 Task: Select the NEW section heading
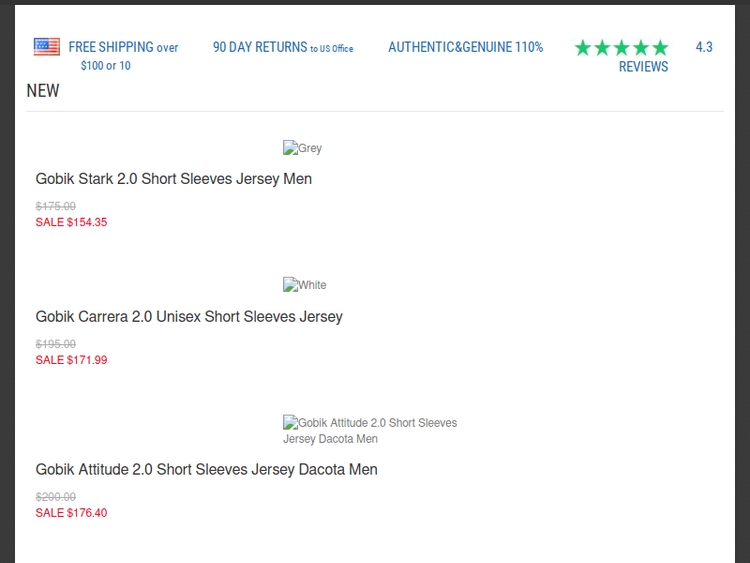pos(43,91)
